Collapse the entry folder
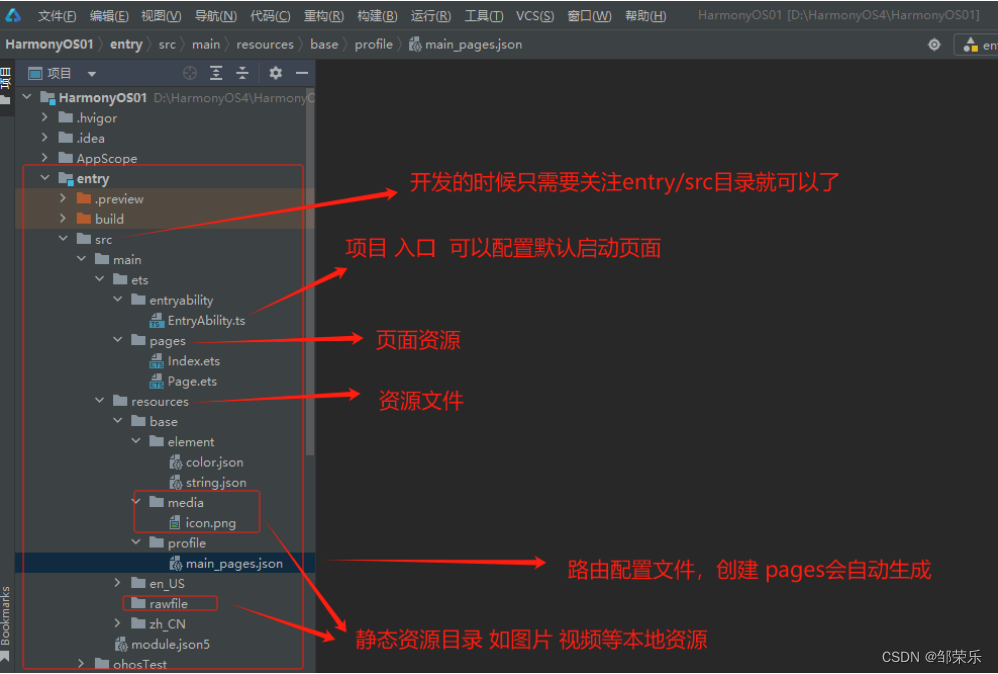 43,177
